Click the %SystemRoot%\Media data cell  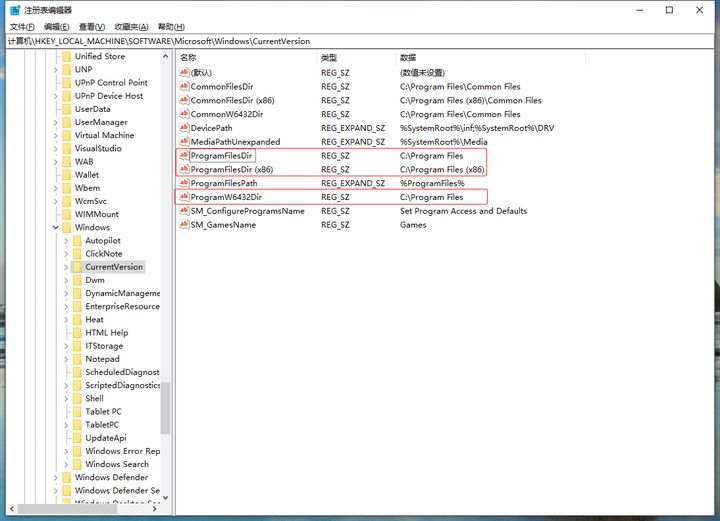point(444,142)
